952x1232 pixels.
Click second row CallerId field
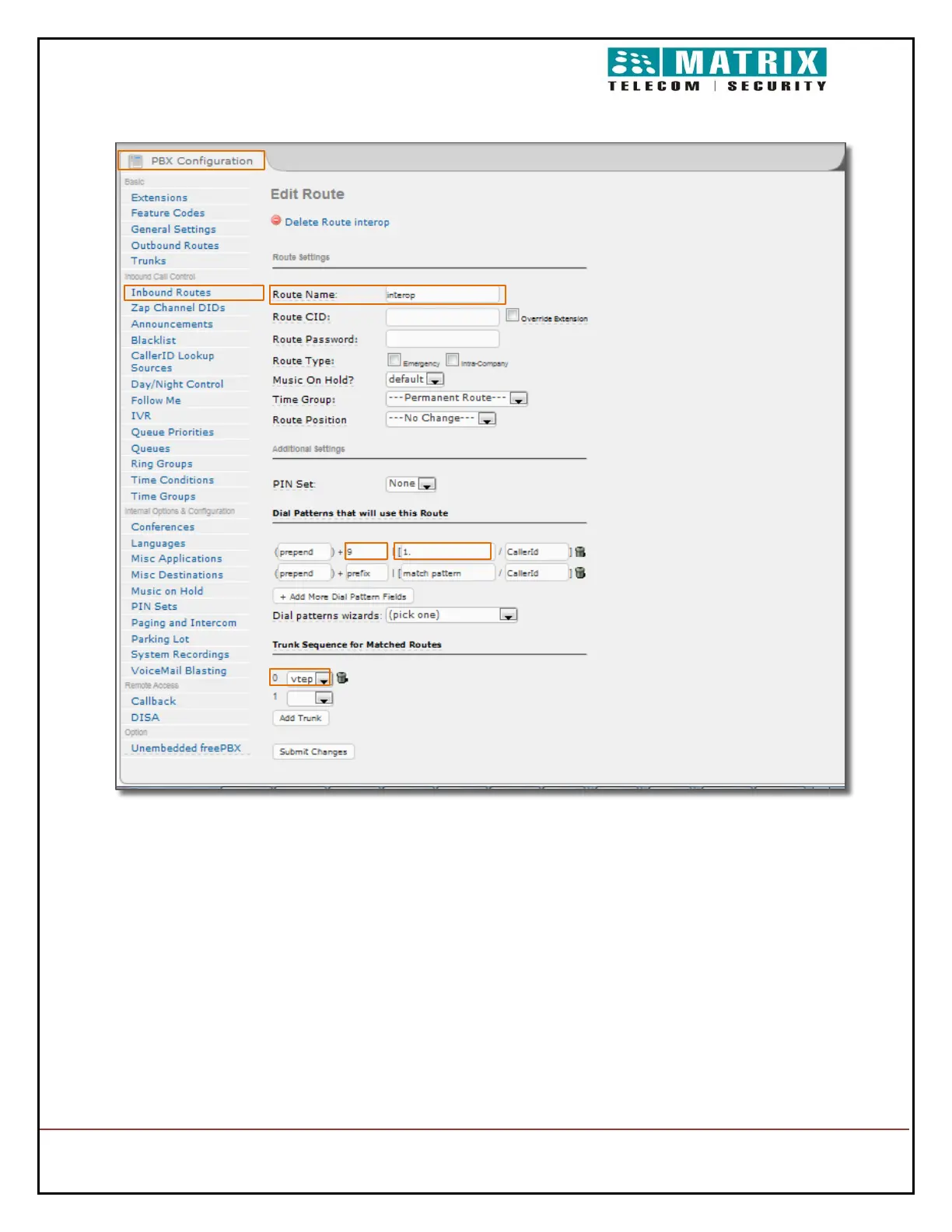pos(537,573)
